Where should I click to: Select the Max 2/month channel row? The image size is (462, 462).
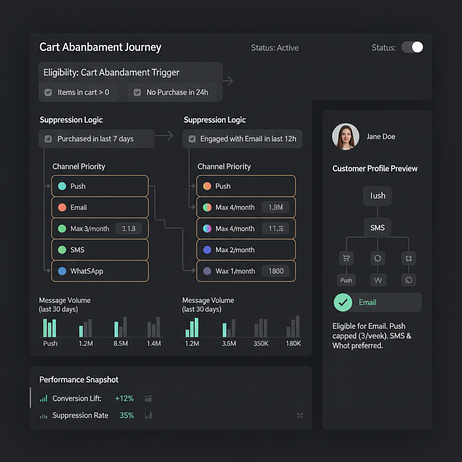[x=246, y=250]
